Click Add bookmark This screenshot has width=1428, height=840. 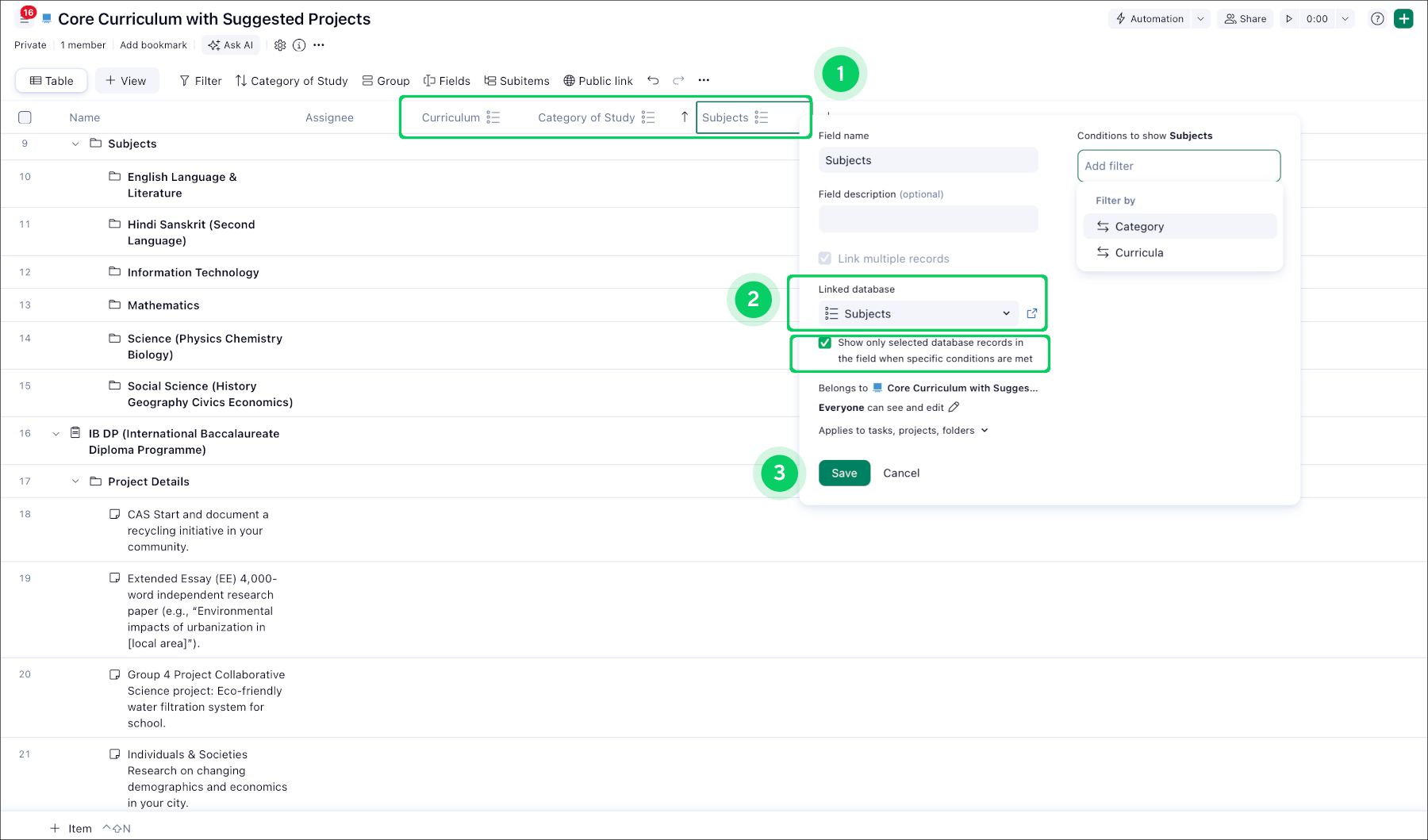tap(153, 45)
